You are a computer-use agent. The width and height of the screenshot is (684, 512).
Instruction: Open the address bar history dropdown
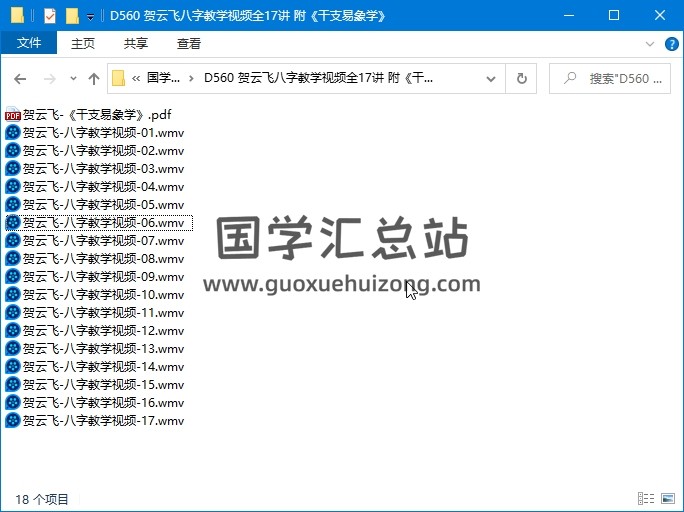pos(490,79)
